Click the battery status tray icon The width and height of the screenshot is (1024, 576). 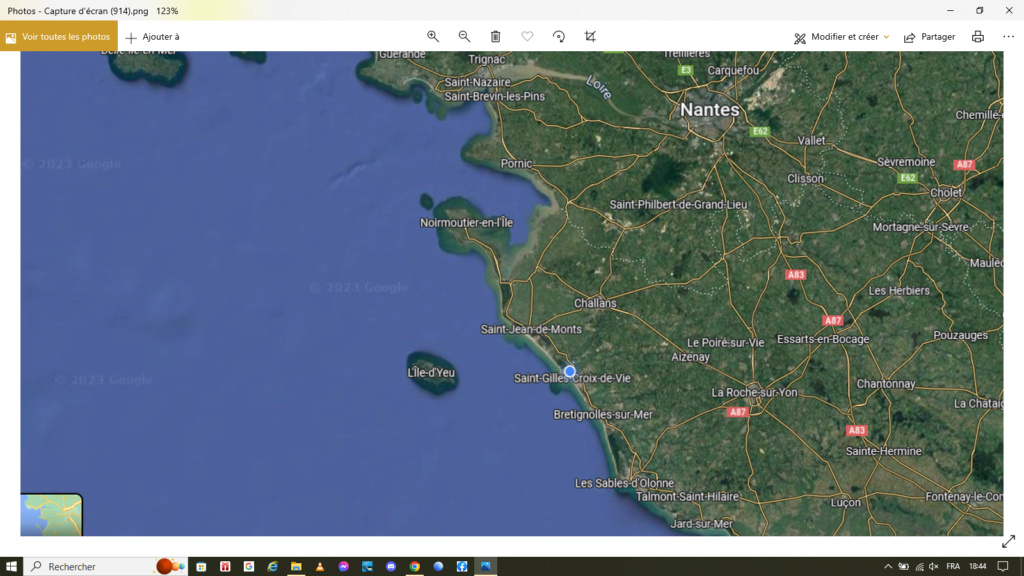pyautogui.click(x=903, y=566)
